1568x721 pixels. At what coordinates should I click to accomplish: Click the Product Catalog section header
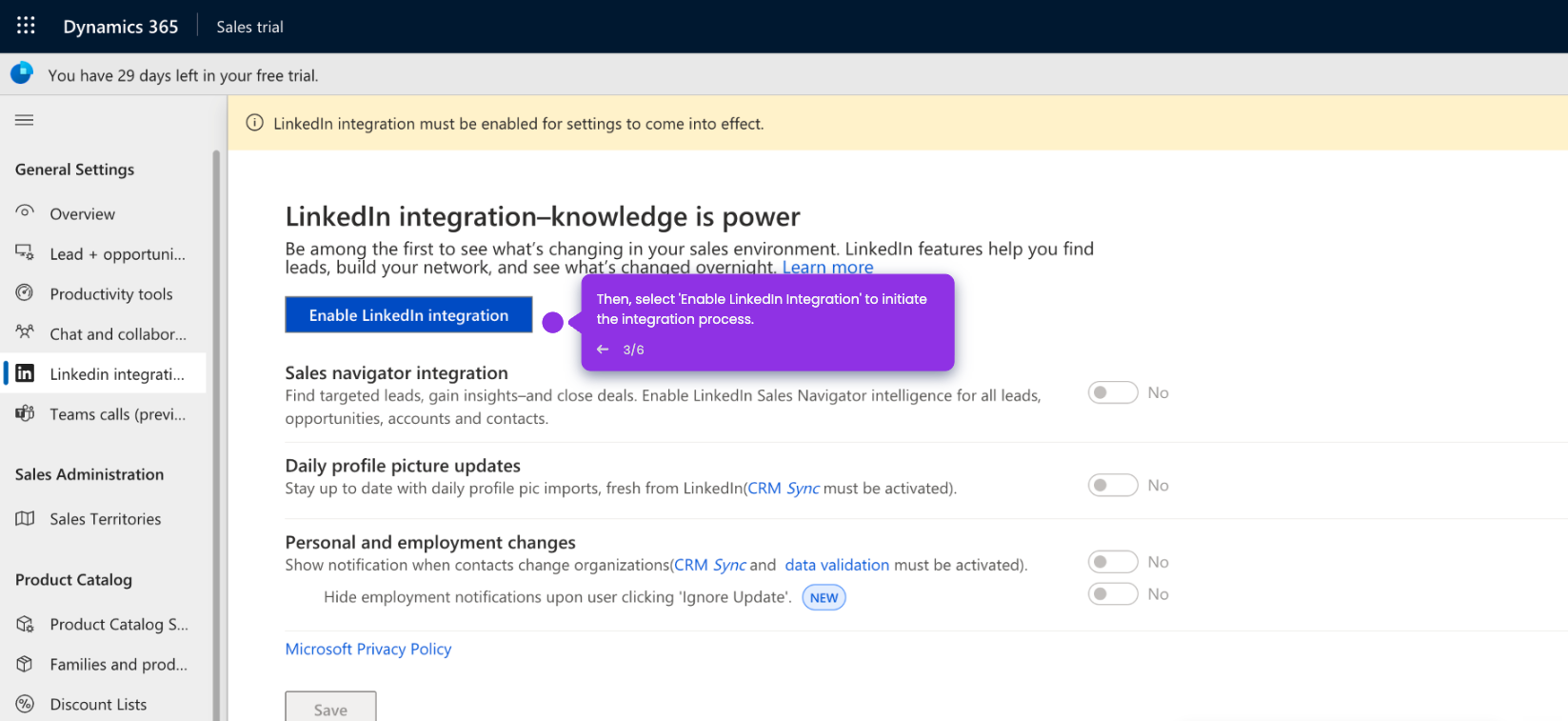[x=73, y=580]
